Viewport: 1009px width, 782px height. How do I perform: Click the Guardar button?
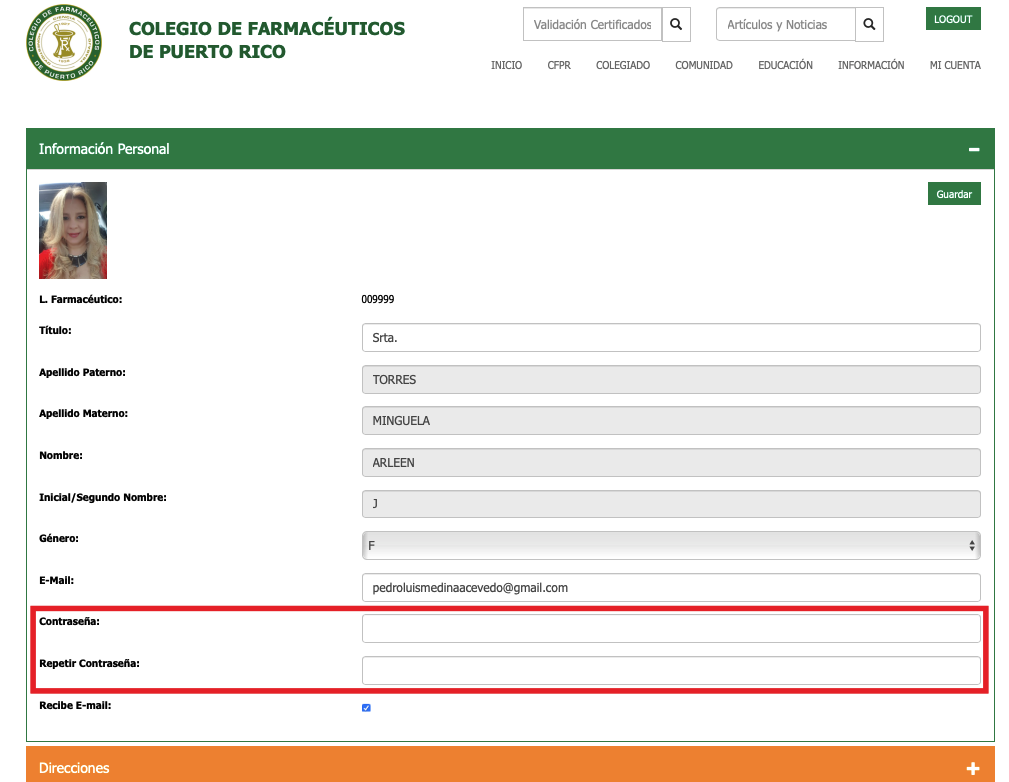tap(954, 194)
